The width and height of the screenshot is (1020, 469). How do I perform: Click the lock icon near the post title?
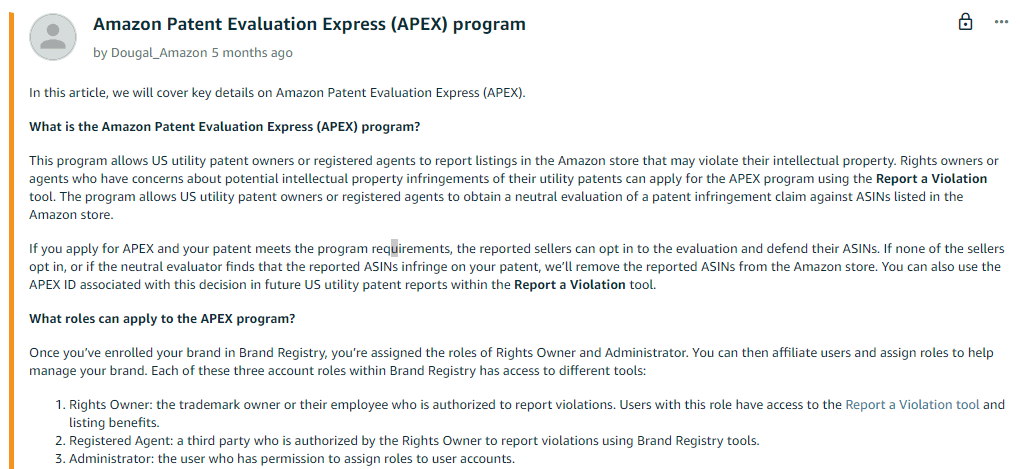(966, 23)
